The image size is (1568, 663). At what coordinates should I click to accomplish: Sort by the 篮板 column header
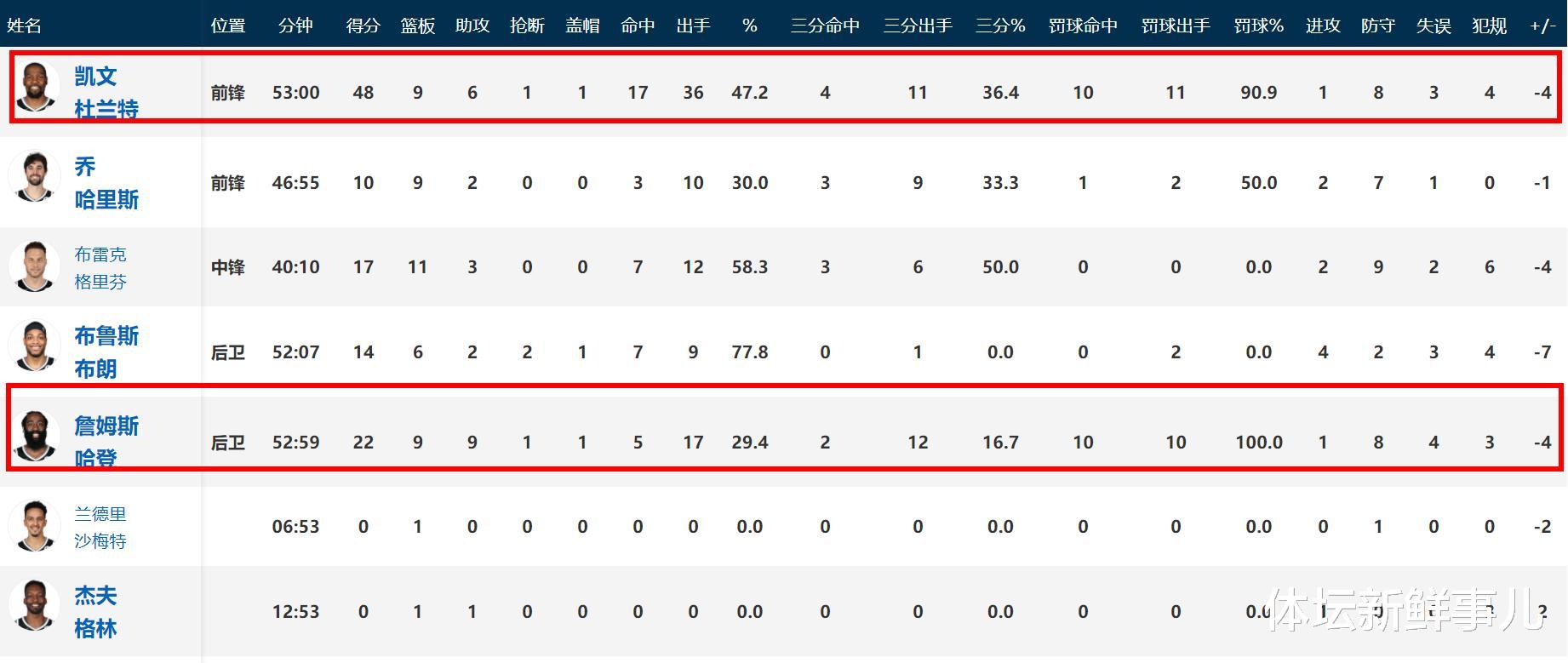coord(417,26)
